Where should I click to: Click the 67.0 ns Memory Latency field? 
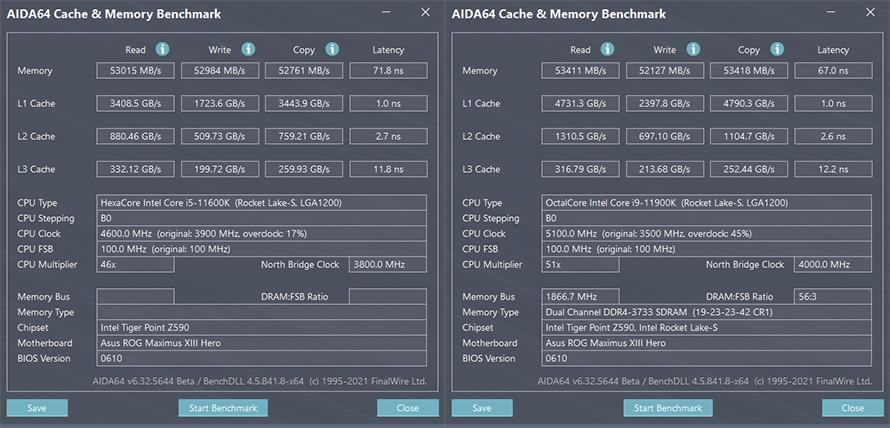point(833,70)
